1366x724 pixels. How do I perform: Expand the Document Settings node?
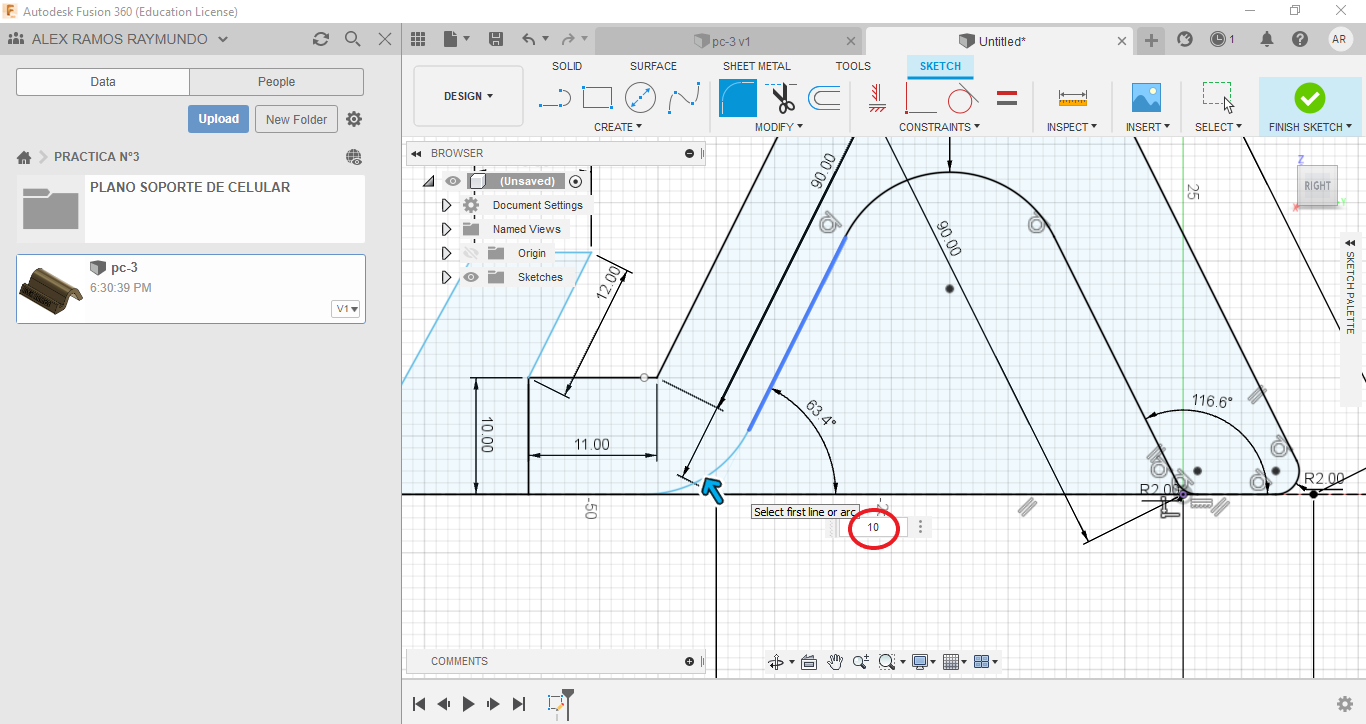447,205
